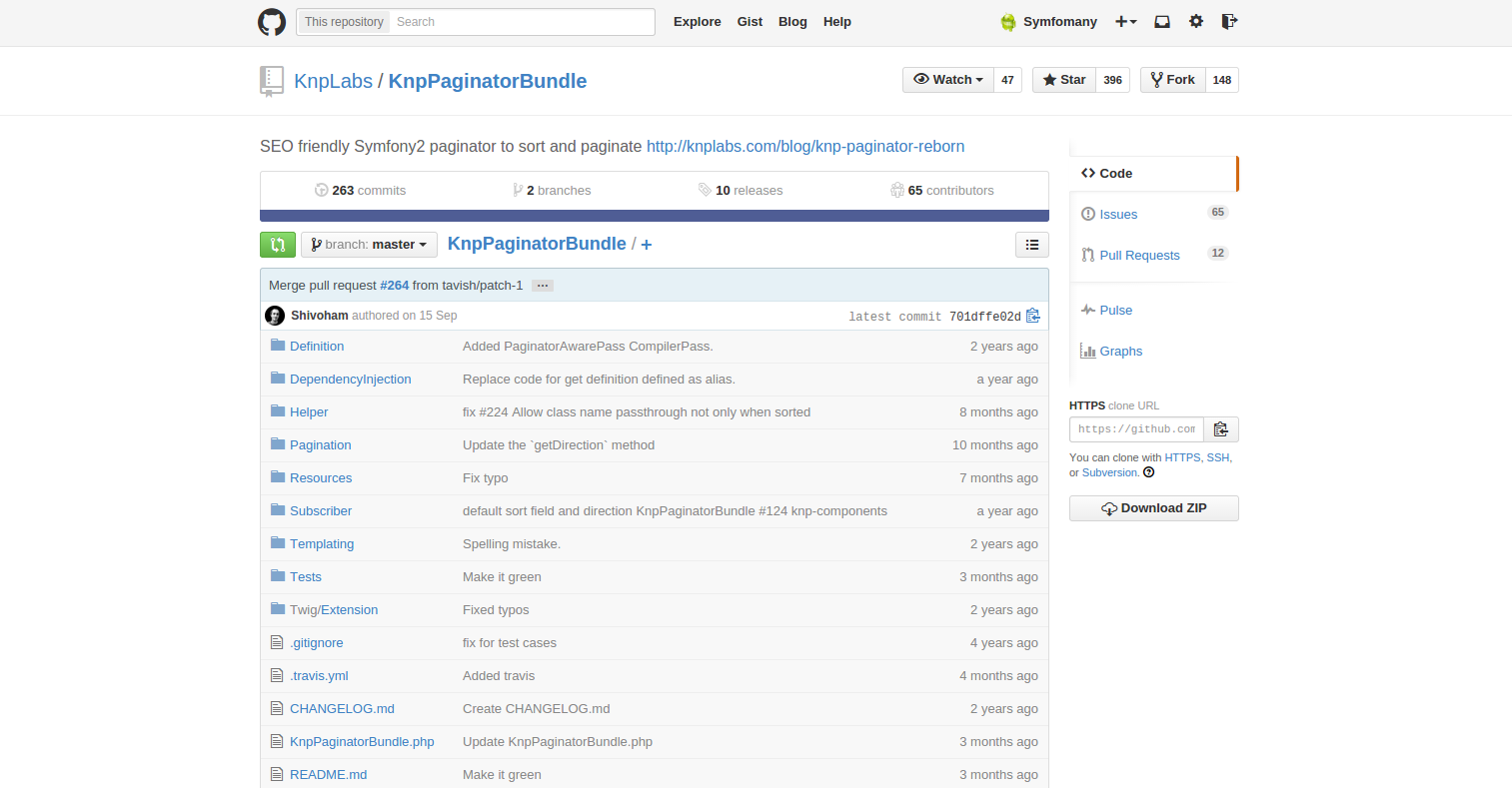Download ZIP of the repository
Image resolution: width=1512 pixels, height=788 pixels.
(x=1154, y=508)
